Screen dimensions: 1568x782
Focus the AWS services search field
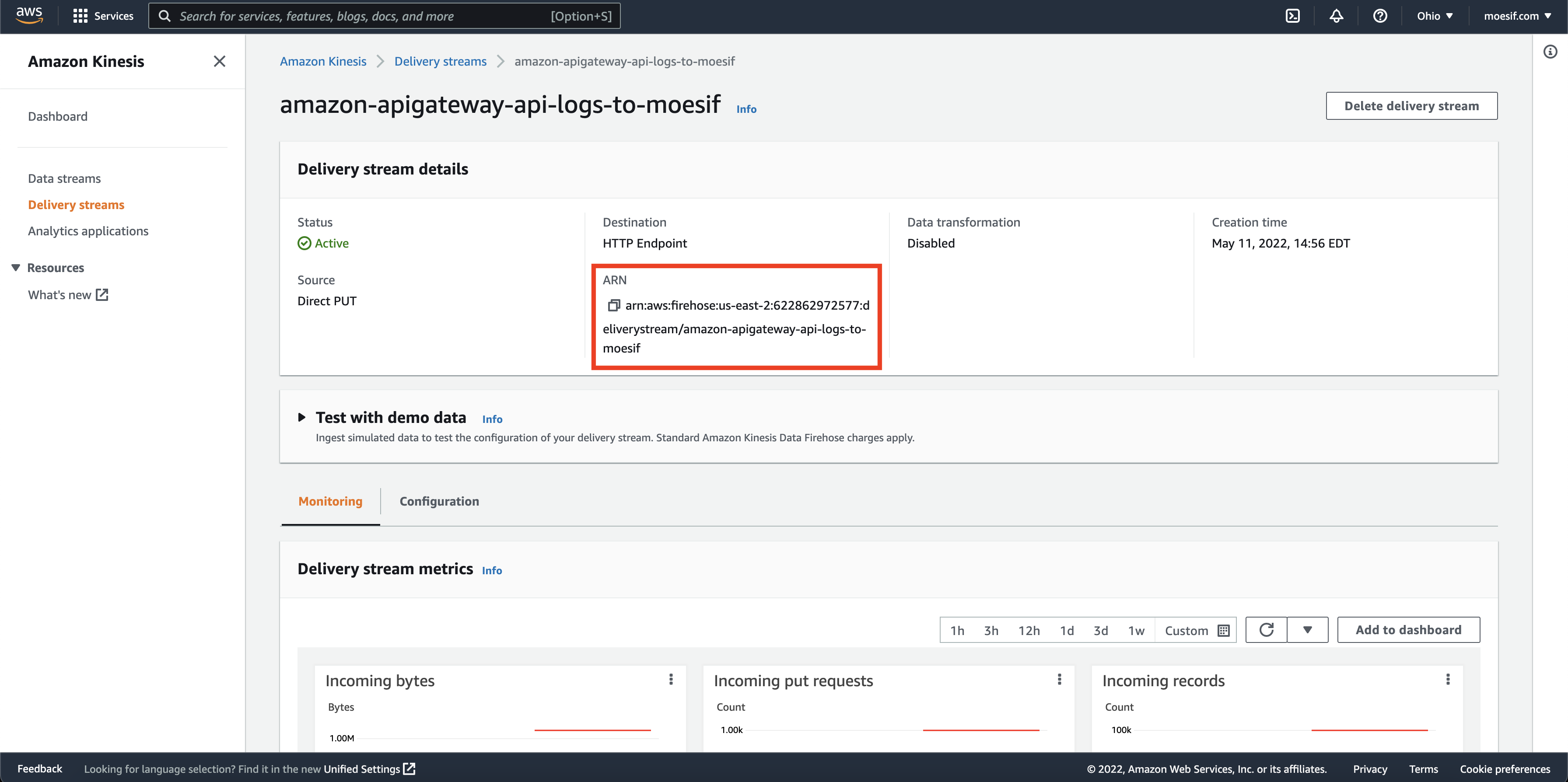click(385, 16)
